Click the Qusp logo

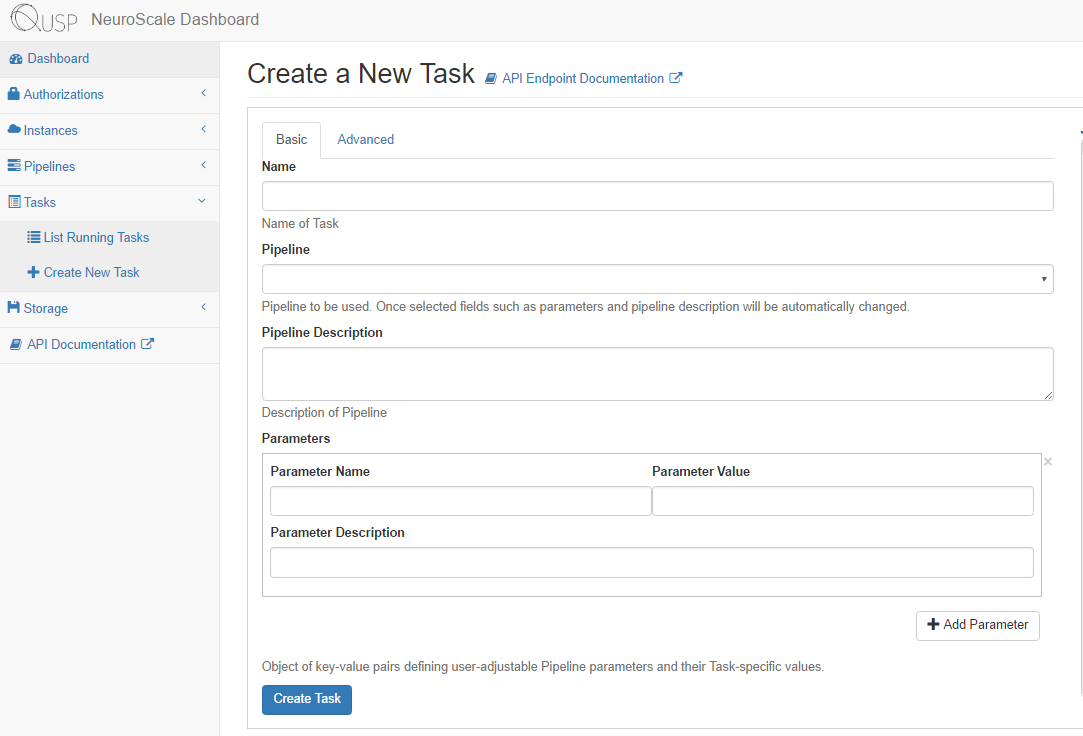click(x=44, y=19)
